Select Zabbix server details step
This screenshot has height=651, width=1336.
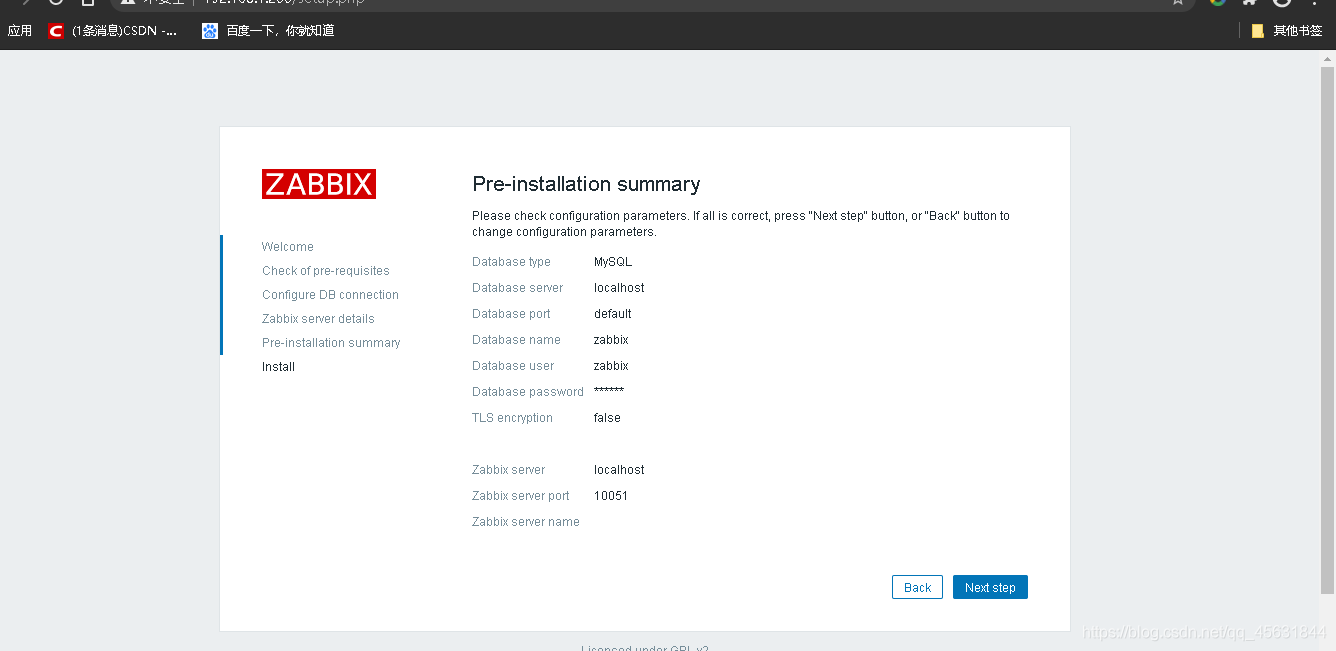318,319
